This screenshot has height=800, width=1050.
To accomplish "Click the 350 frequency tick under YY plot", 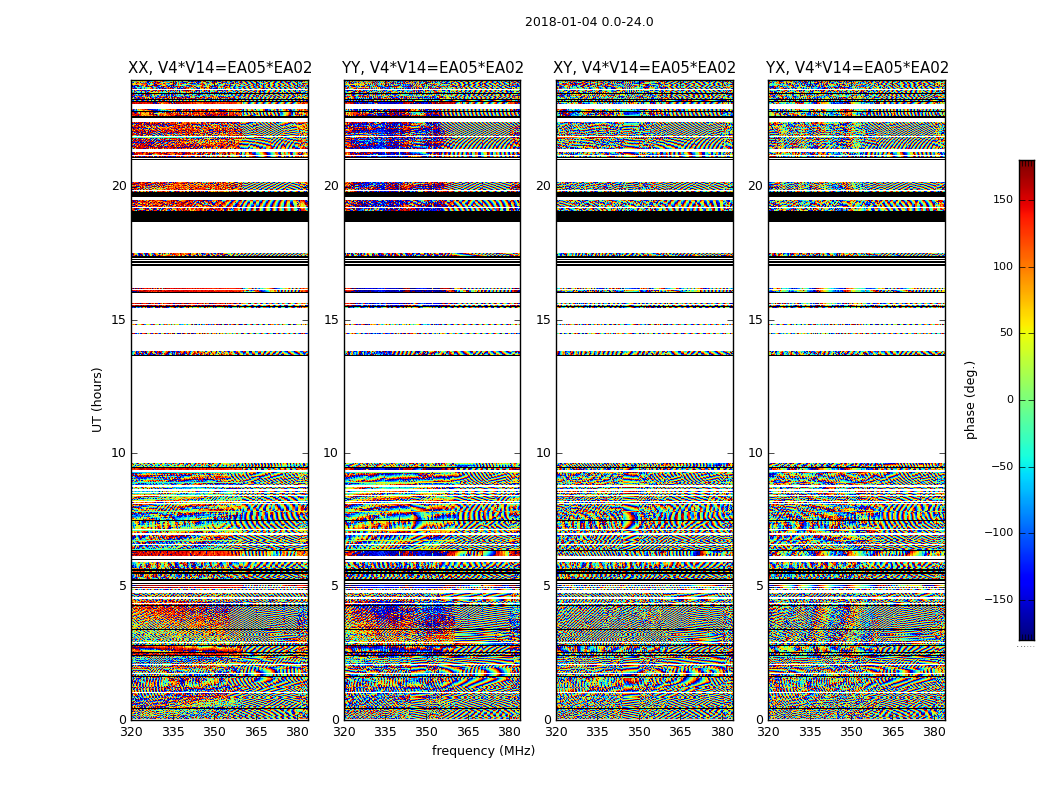I will (x=427, y=732).
